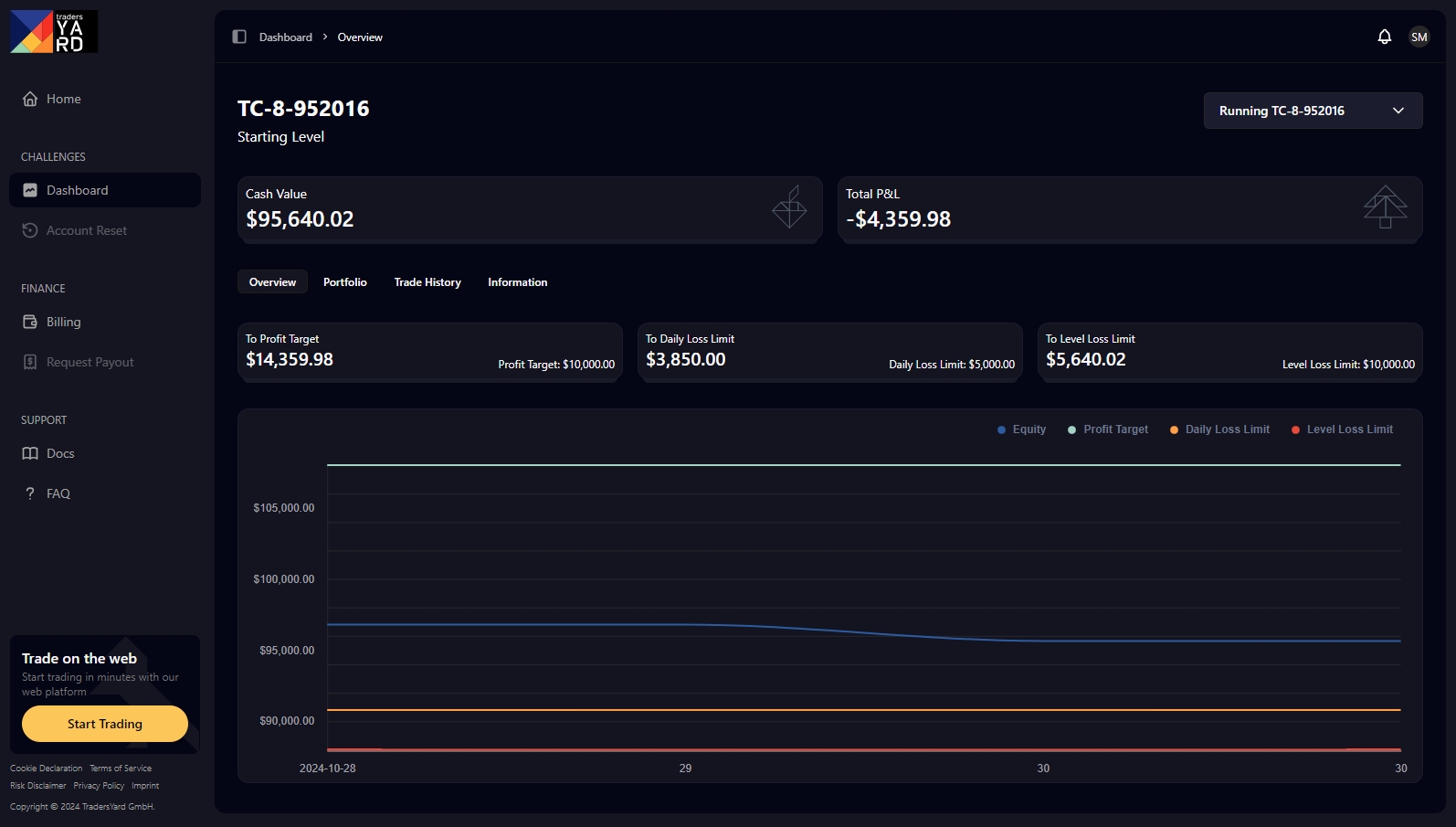The image size is (1456, 827).
Task: Open the Terms of Service link
Action: 121,769
